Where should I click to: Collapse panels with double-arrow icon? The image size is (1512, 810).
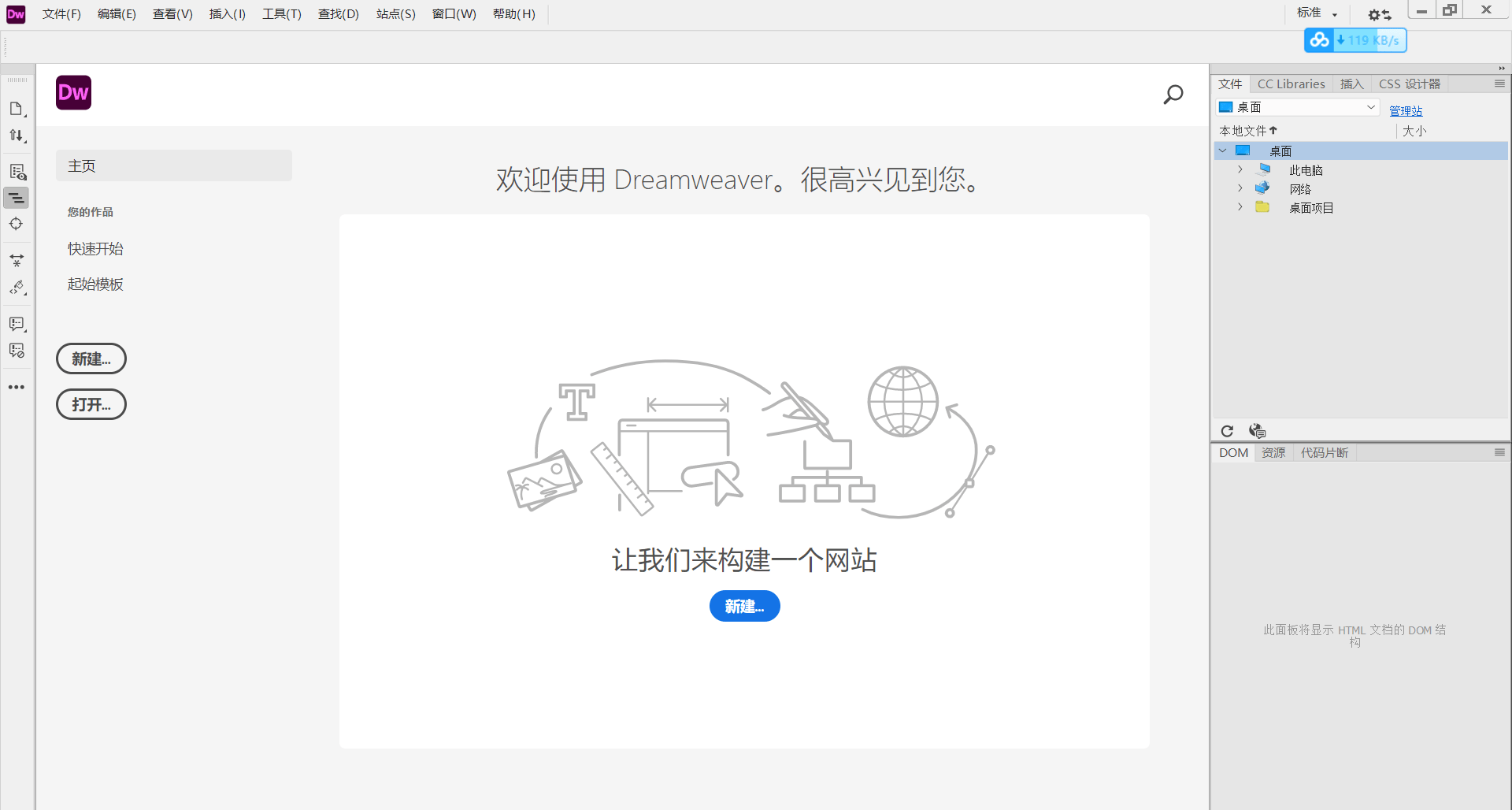[1502, 69]
